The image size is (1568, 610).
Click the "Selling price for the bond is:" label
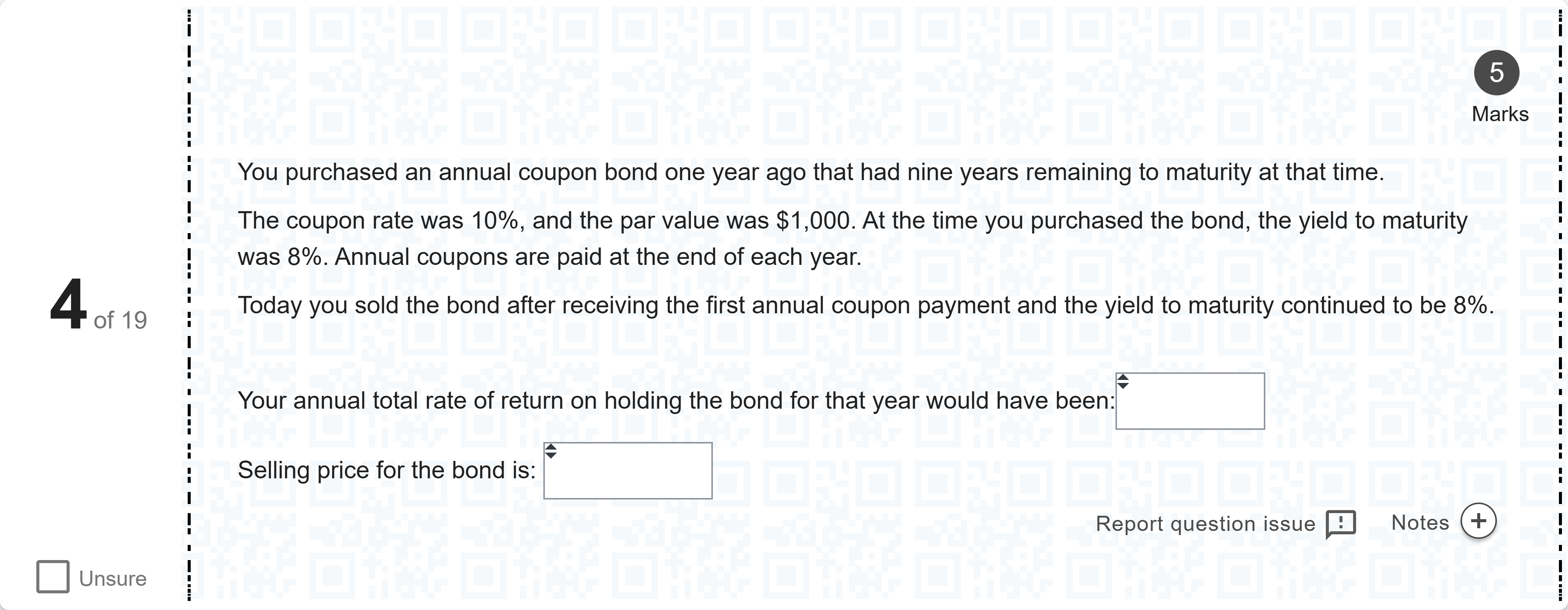(387, 470)
